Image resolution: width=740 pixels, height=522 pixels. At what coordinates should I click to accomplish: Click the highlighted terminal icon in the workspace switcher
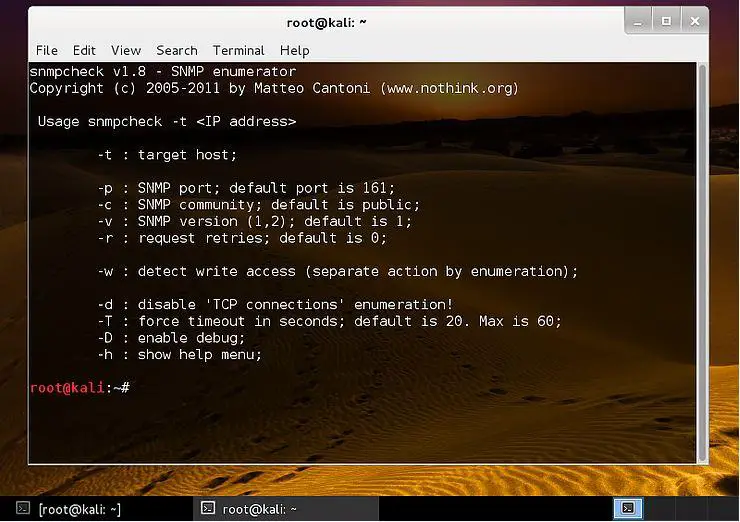coord(628,508)
